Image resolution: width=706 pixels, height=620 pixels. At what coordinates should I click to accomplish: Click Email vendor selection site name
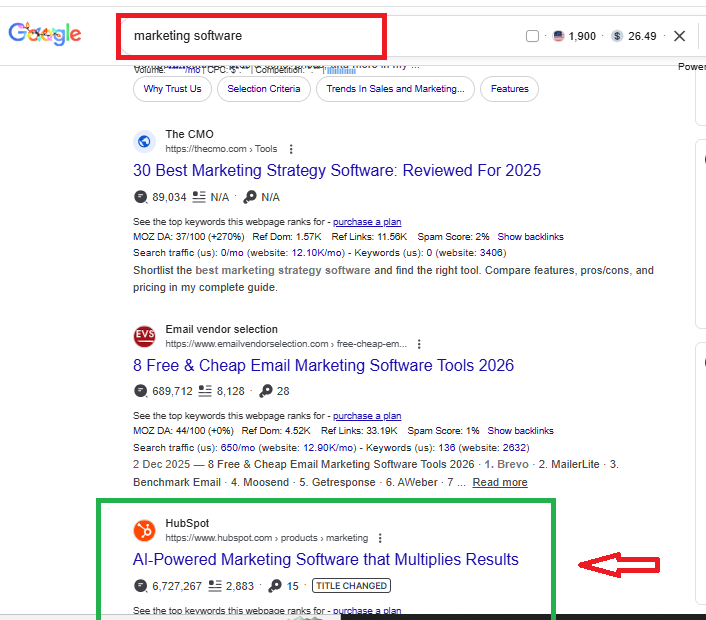pyautogui.click(x=222, y=329)
